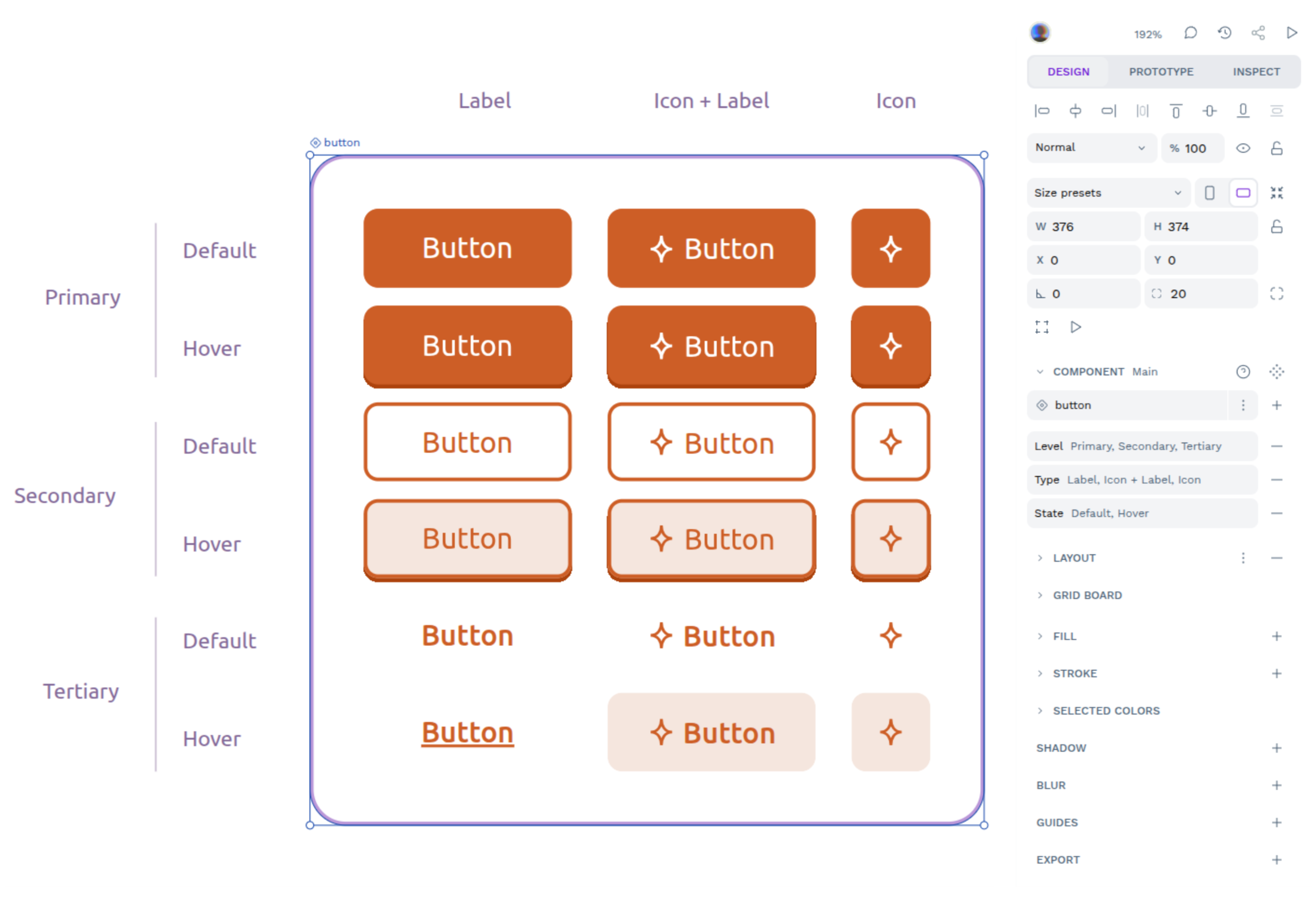This screenshot has height=898, width=1316.
Task: Open the comments tool icon
Action: [1190, 33]
